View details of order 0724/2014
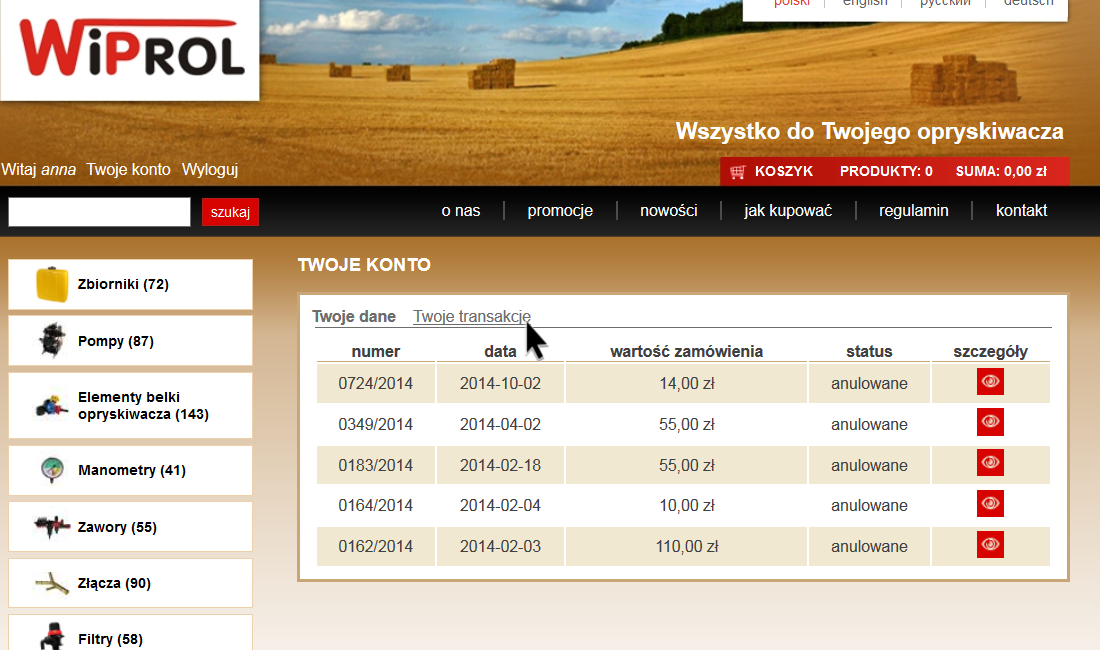This screenshot has width=1100, height=650. (x=990, y=382)
